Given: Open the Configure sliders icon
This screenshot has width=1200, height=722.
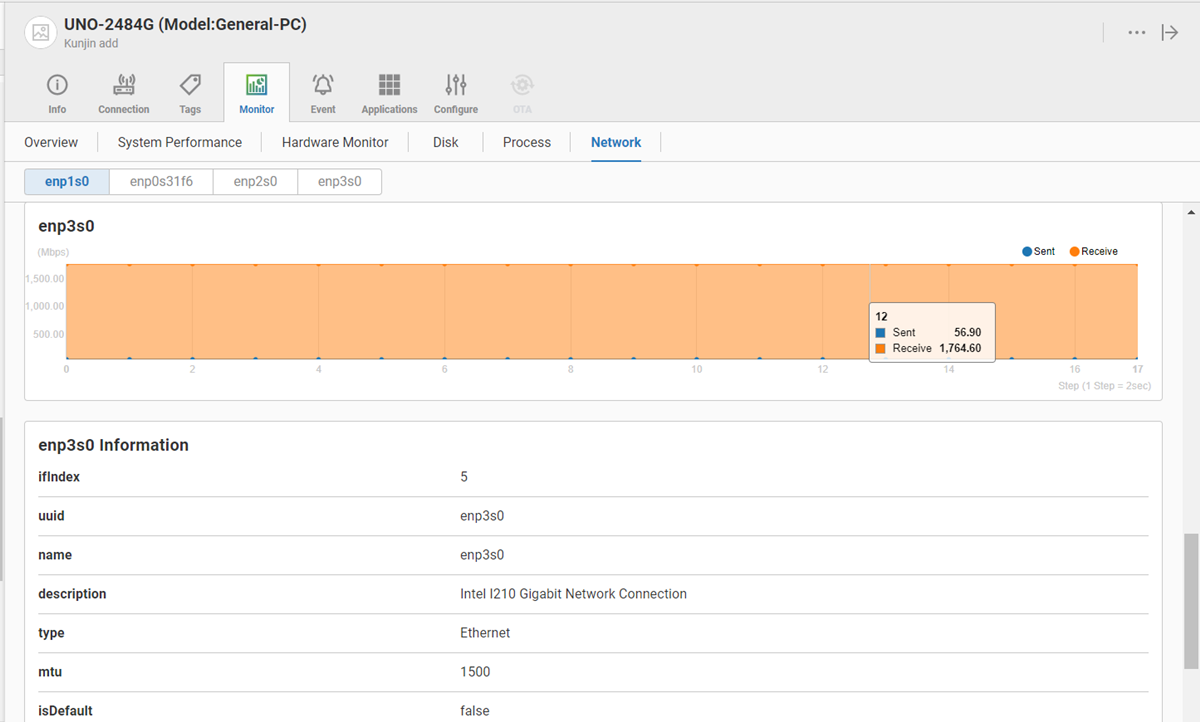Looking at the screenshot, I should point(456,85).
